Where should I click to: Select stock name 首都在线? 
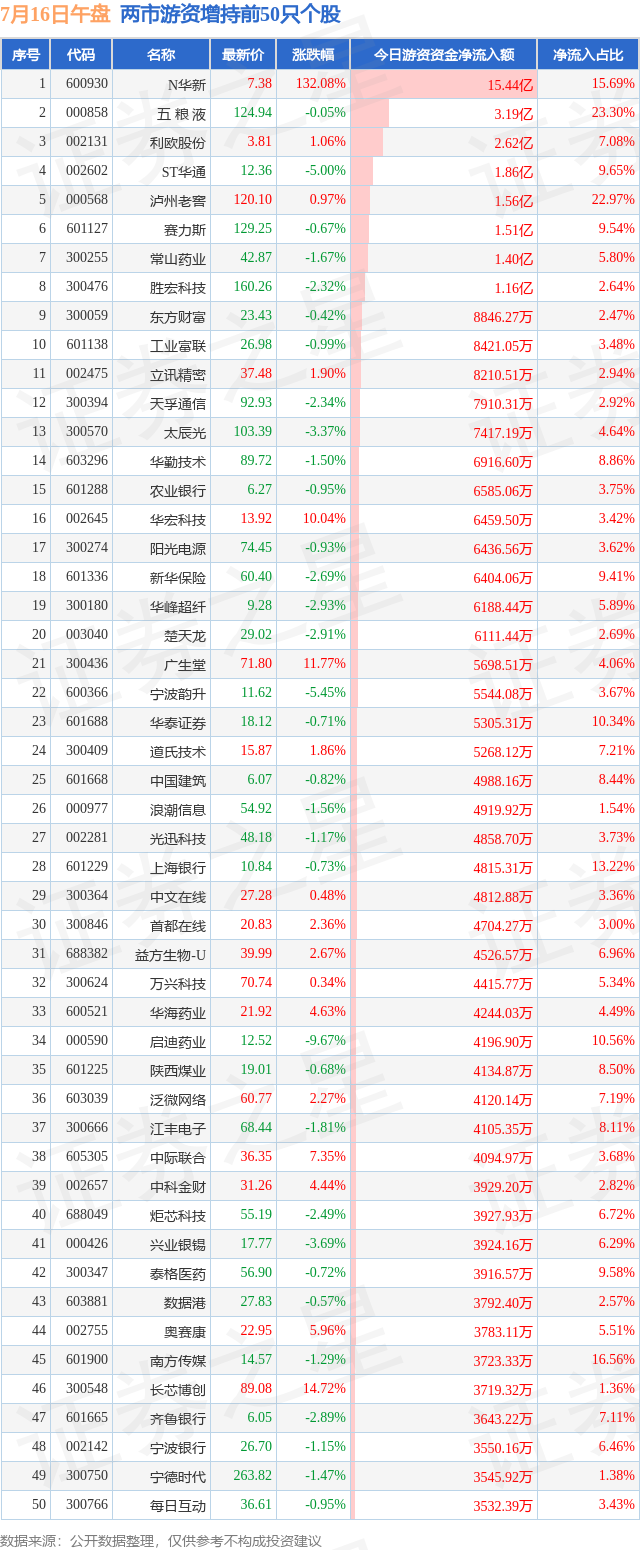pos(178,925)
